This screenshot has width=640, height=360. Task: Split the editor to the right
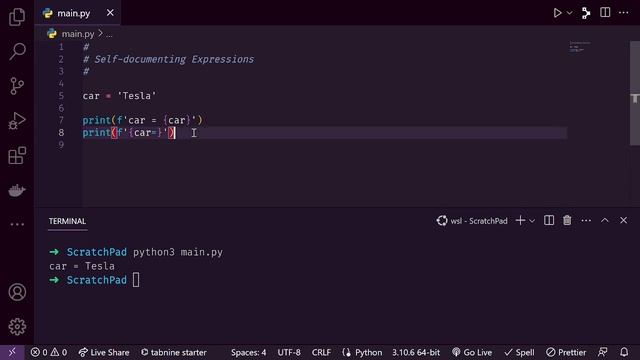605,13
